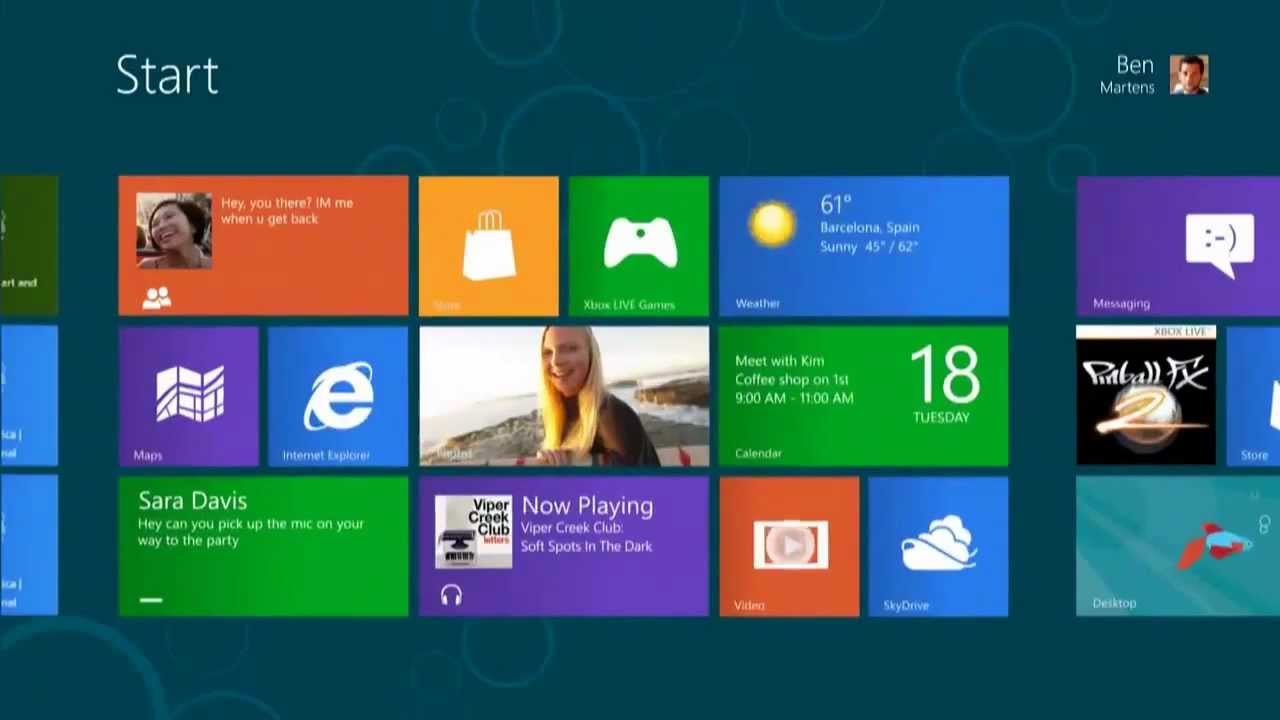The height and width of the screenshot is (720, 1280).
Task: Click 'Soft Spots In The Dark' song title
Action: coord(586,546)
